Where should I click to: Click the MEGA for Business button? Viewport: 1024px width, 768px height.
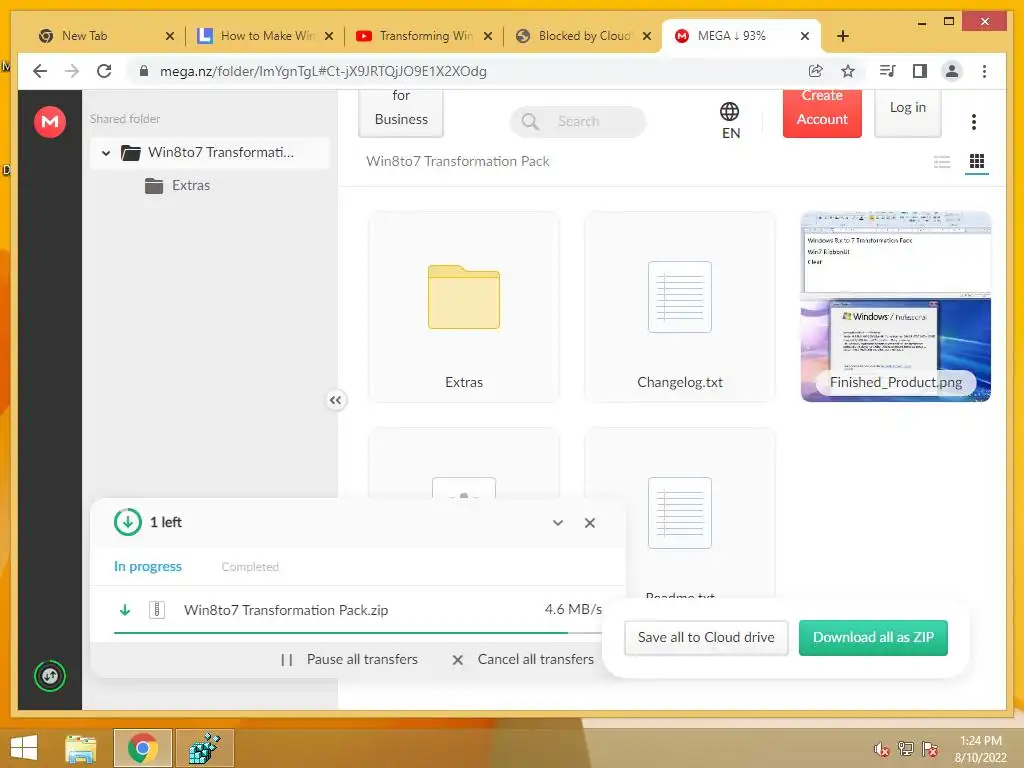401,112
